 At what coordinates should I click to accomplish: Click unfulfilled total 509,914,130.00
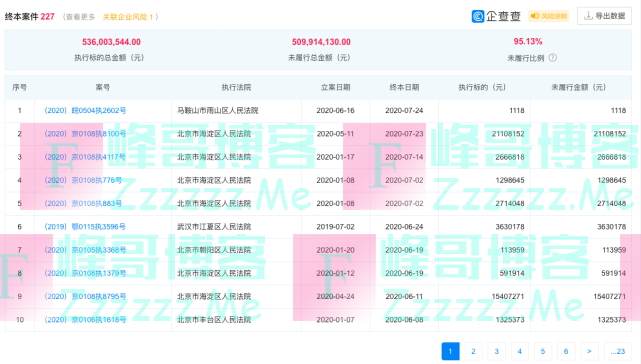pos(321,42)
